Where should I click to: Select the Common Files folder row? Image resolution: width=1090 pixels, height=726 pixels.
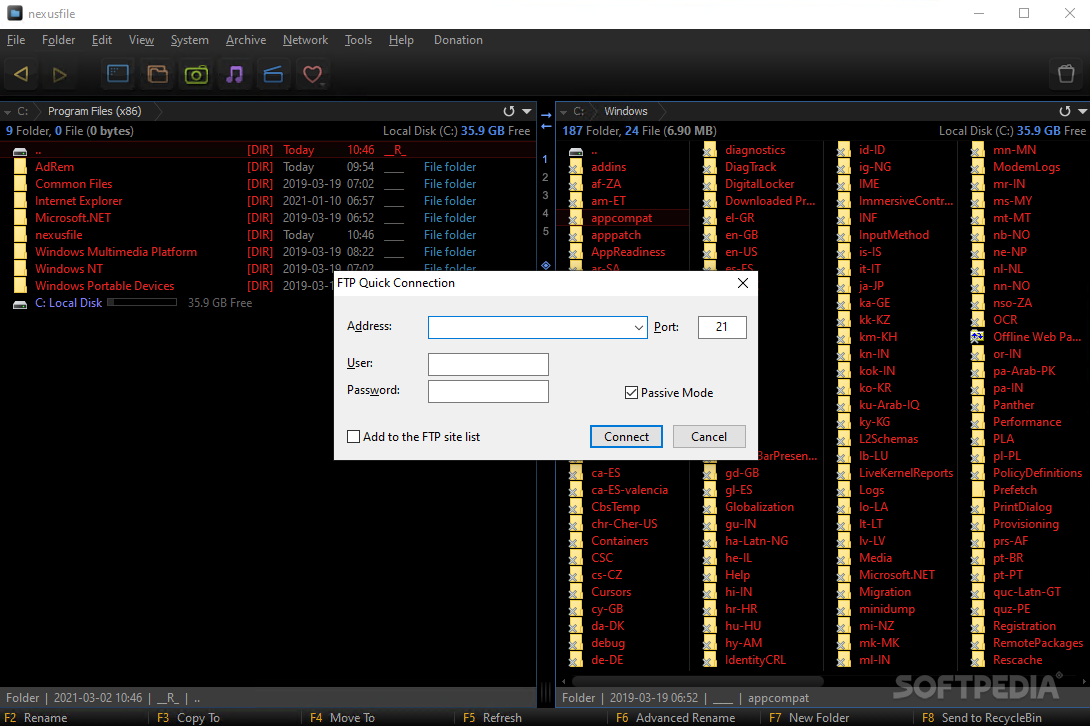[268, 184]
